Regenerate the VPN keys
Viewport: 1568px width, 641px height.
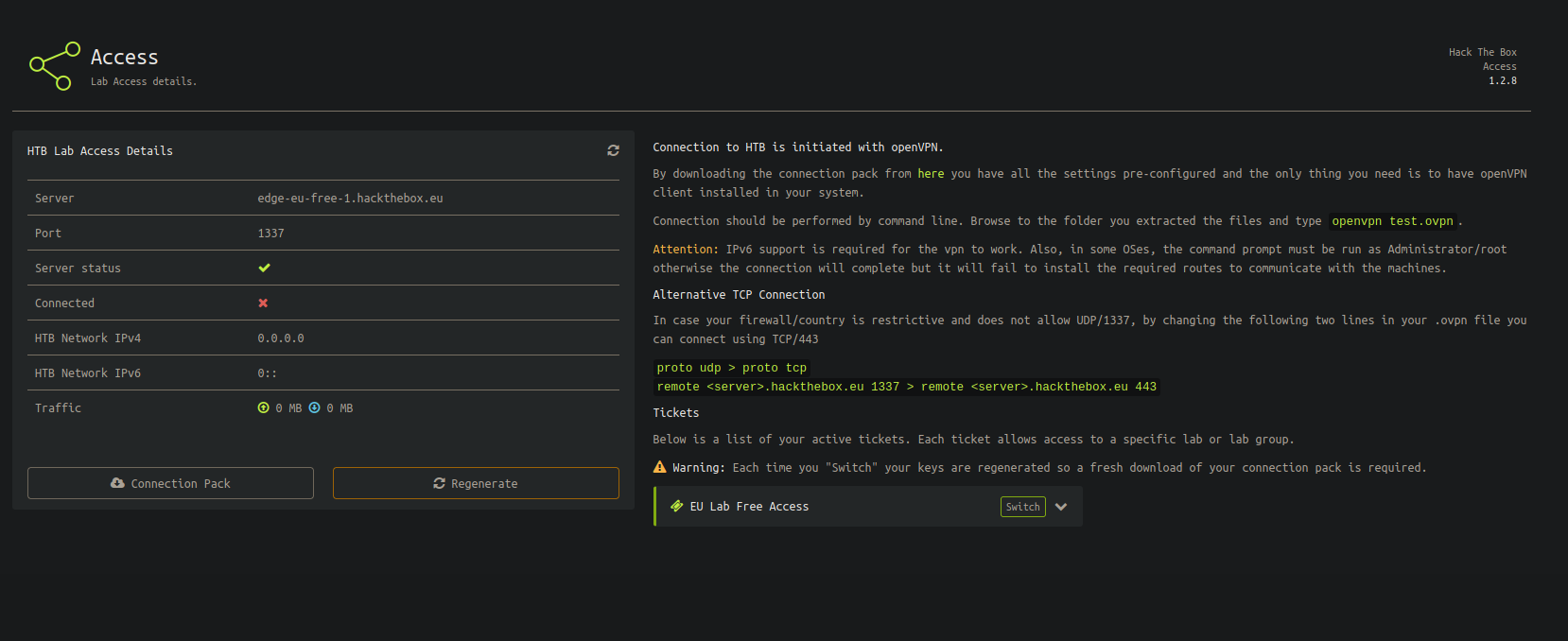[476, 483]
